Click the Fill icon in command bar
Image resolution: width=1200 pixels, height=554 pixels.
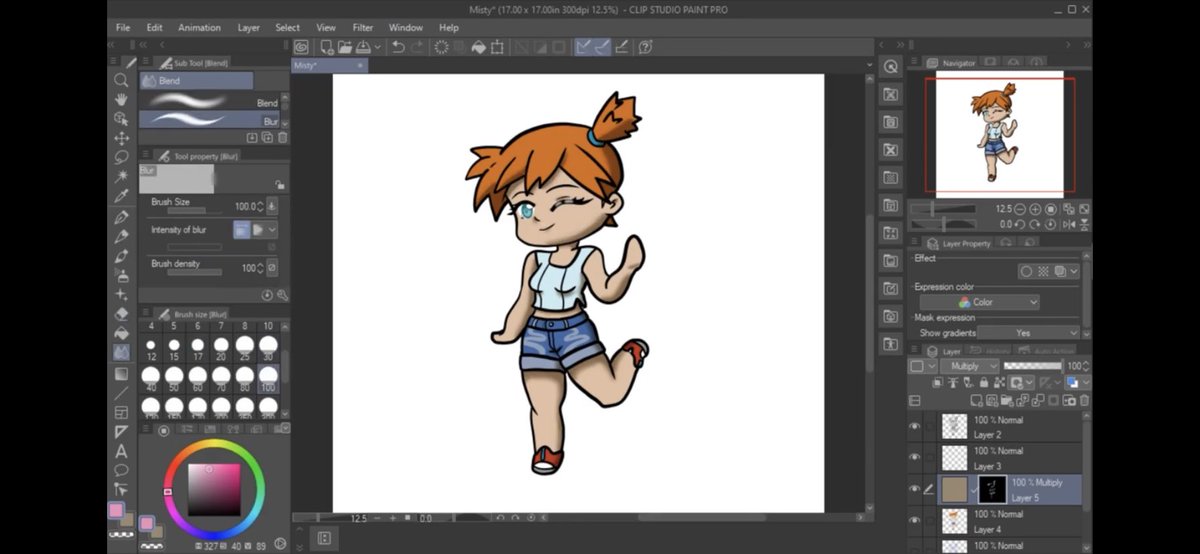tap(478, 47)
